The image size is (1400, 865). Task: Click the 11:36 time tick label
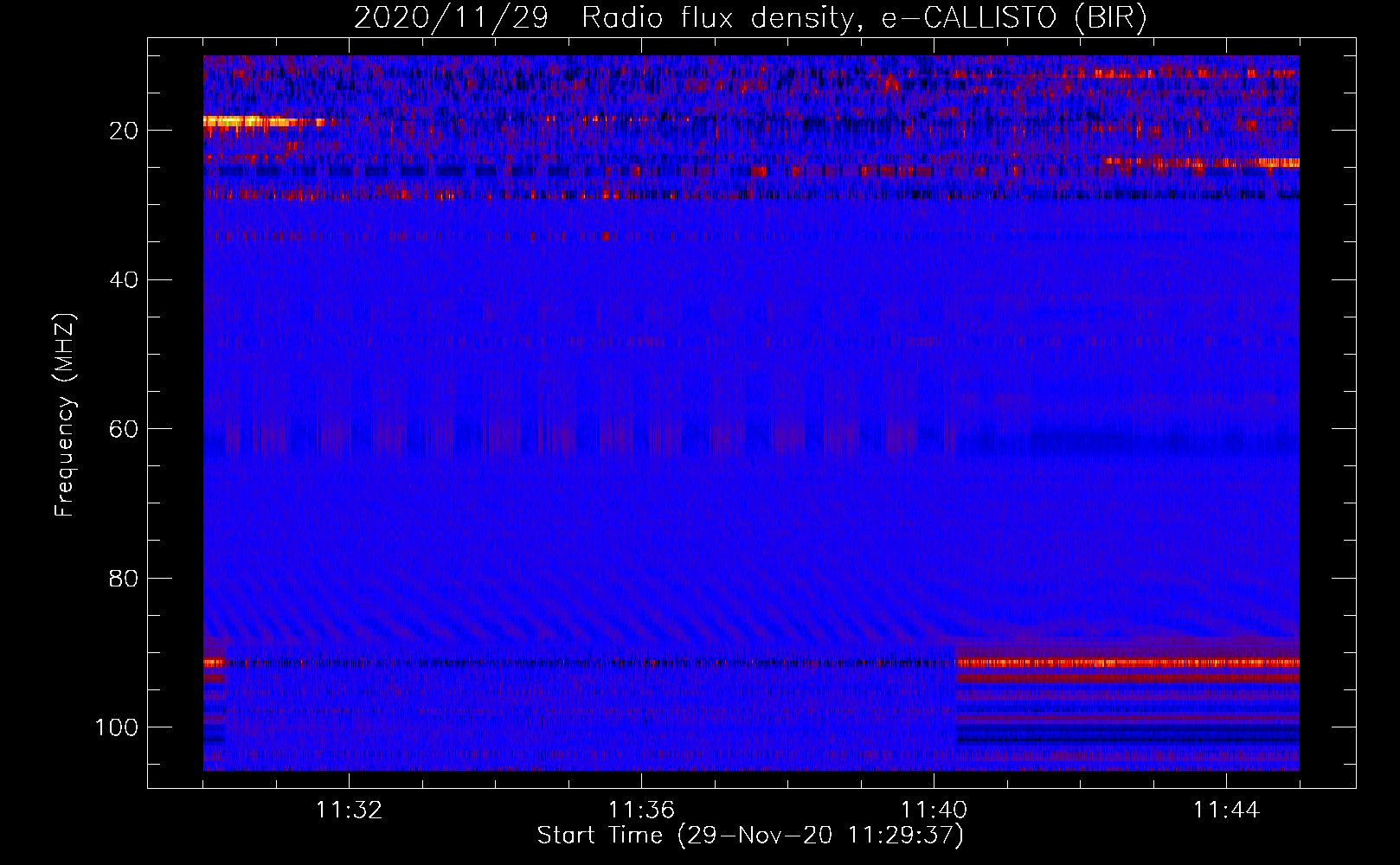coord(641,811)
